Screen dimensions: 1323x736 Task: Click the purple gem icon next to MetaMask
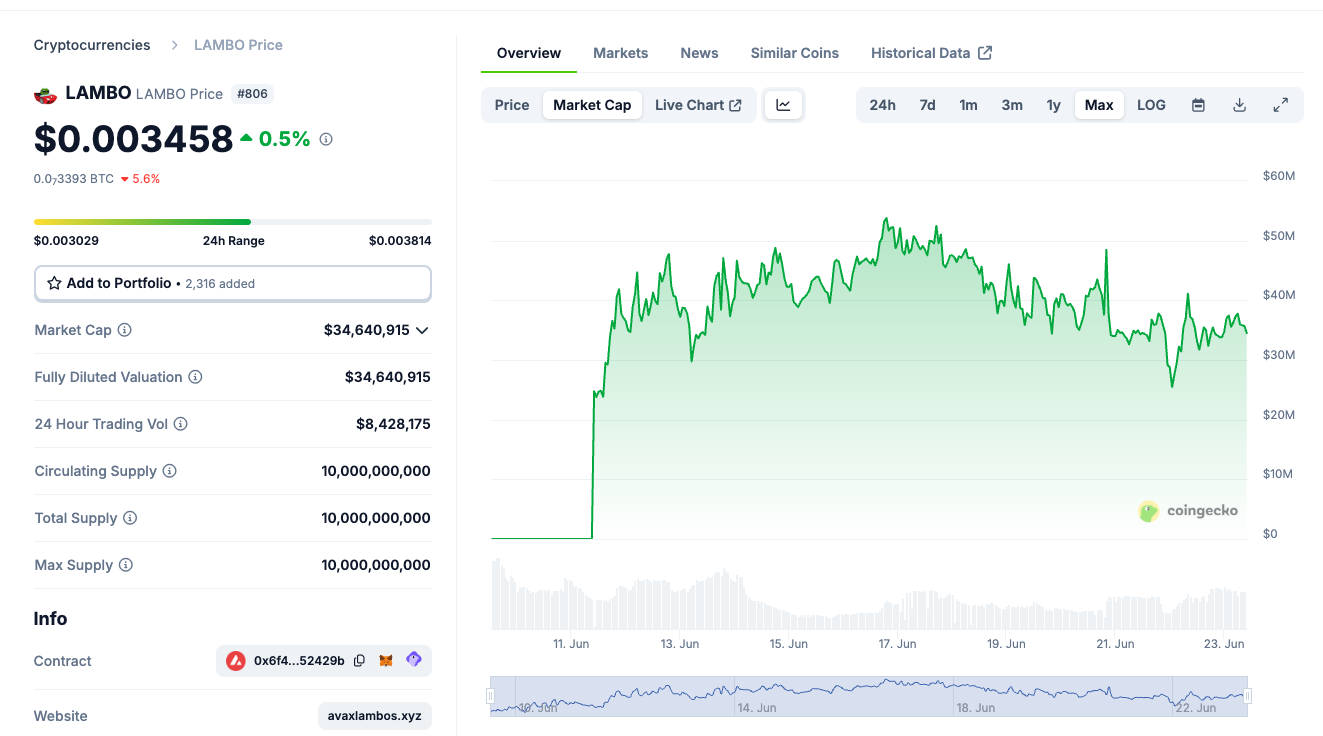414,660
